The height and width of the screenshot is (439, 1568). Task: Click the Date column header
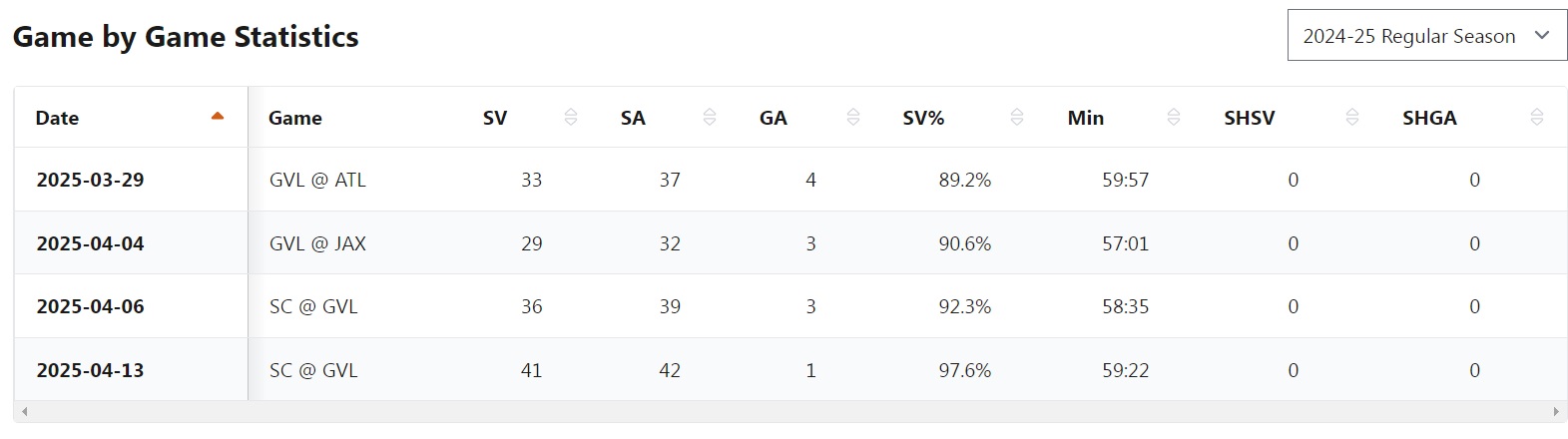click(x=58, y=118)
